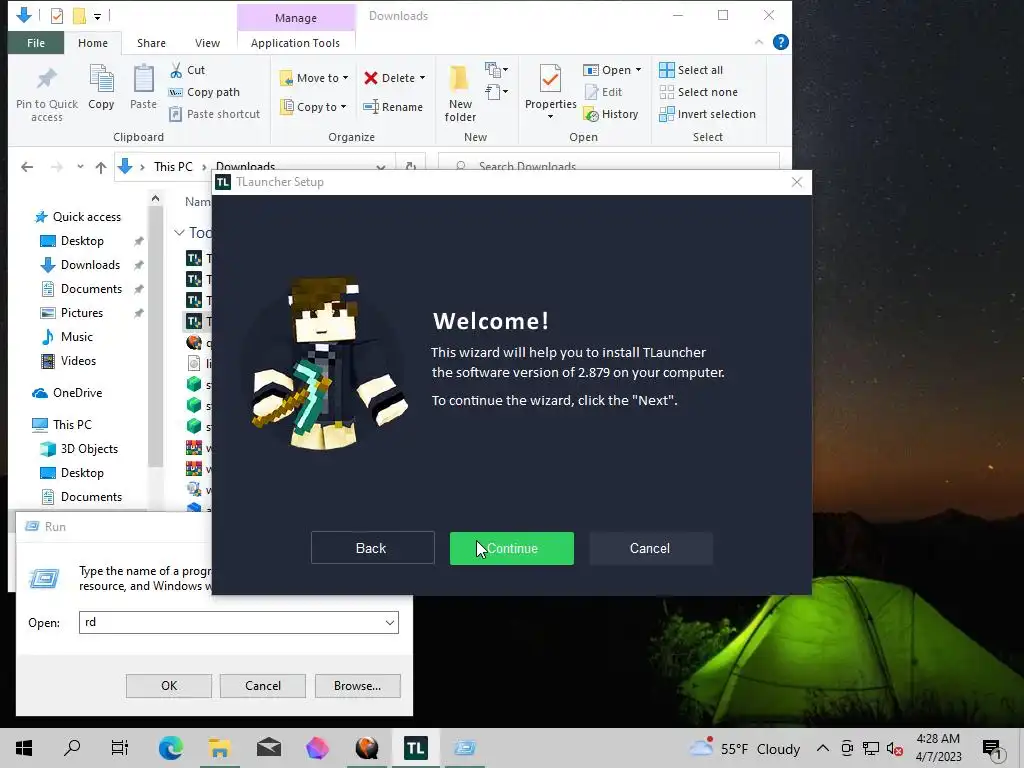Go up one folder level arrow
This screenshot has height=768, width=1024.
[101, 167]
